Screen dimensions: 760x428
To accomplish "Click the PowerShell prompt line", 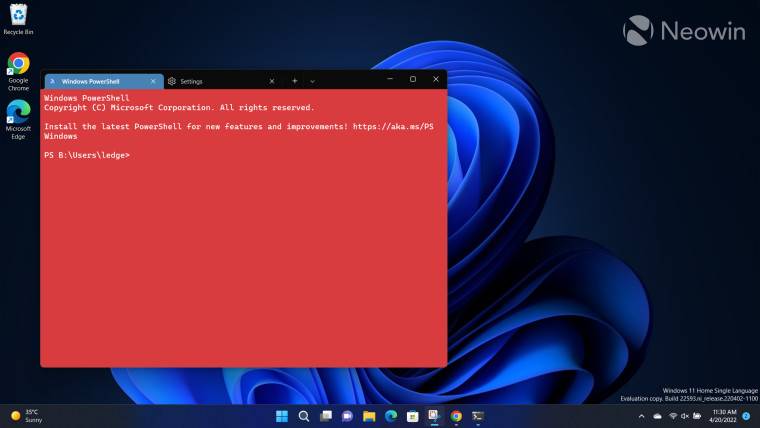I will pyautogui.click(x=87, y=155).
